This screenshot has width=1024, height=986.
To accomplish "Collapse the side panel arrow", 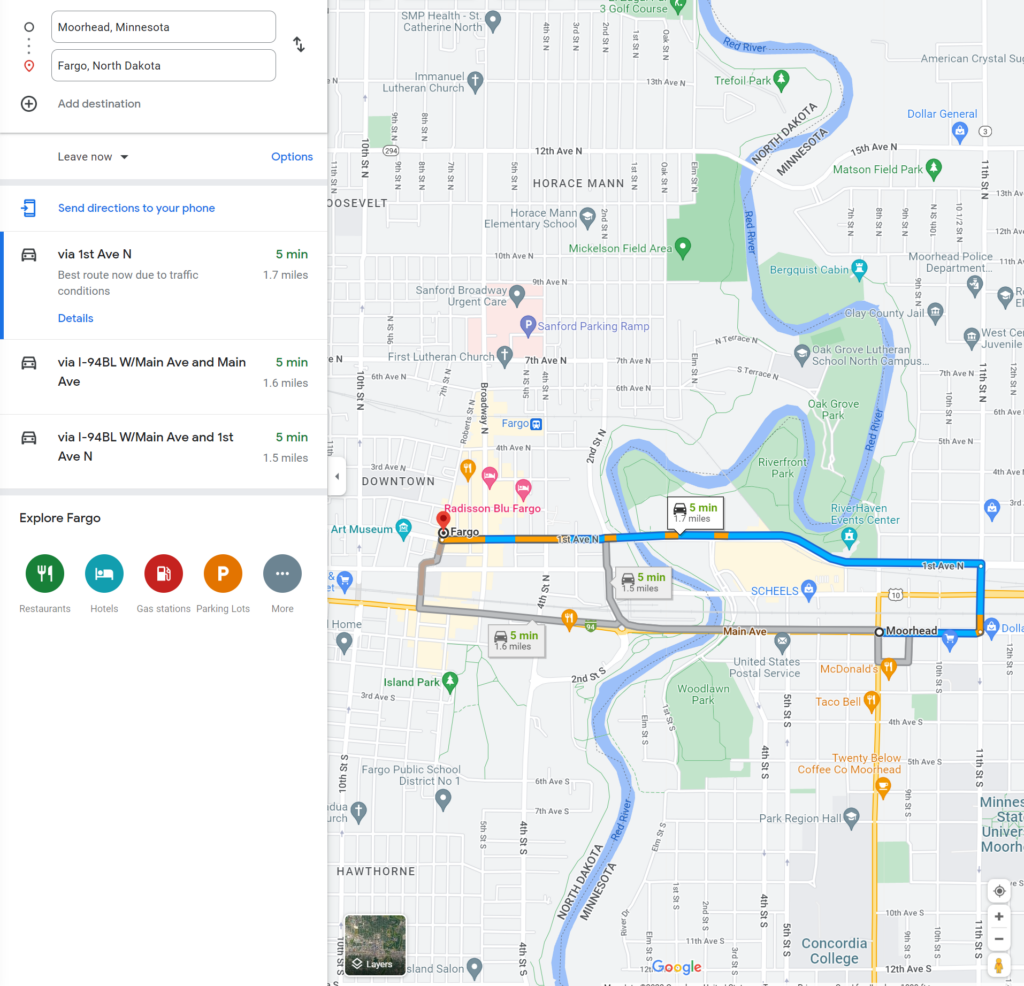I will tap(337, 476).
